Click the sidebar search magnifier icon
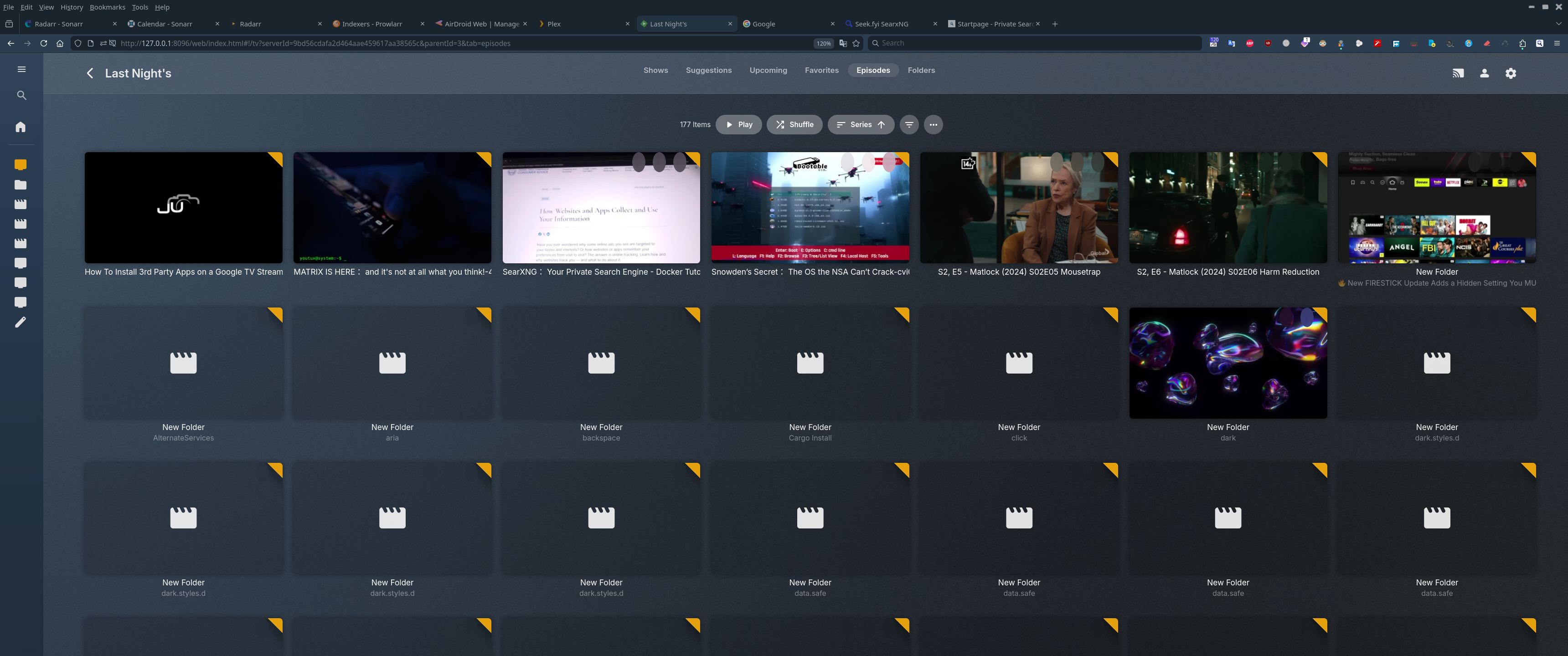The width and height of the screenshot is (1568, 656). pos(21,96)
